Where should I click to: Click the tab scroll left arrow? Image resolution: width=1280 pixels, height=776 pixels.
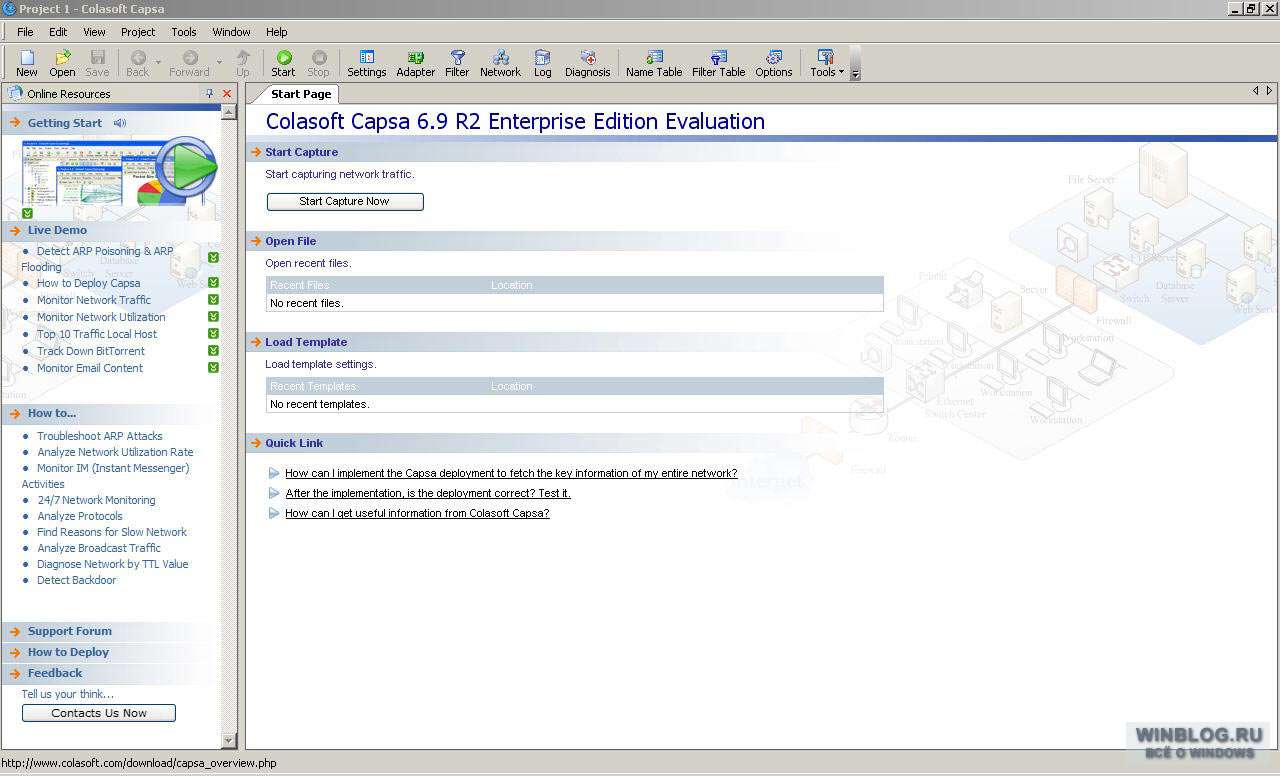coord(1256,91)
